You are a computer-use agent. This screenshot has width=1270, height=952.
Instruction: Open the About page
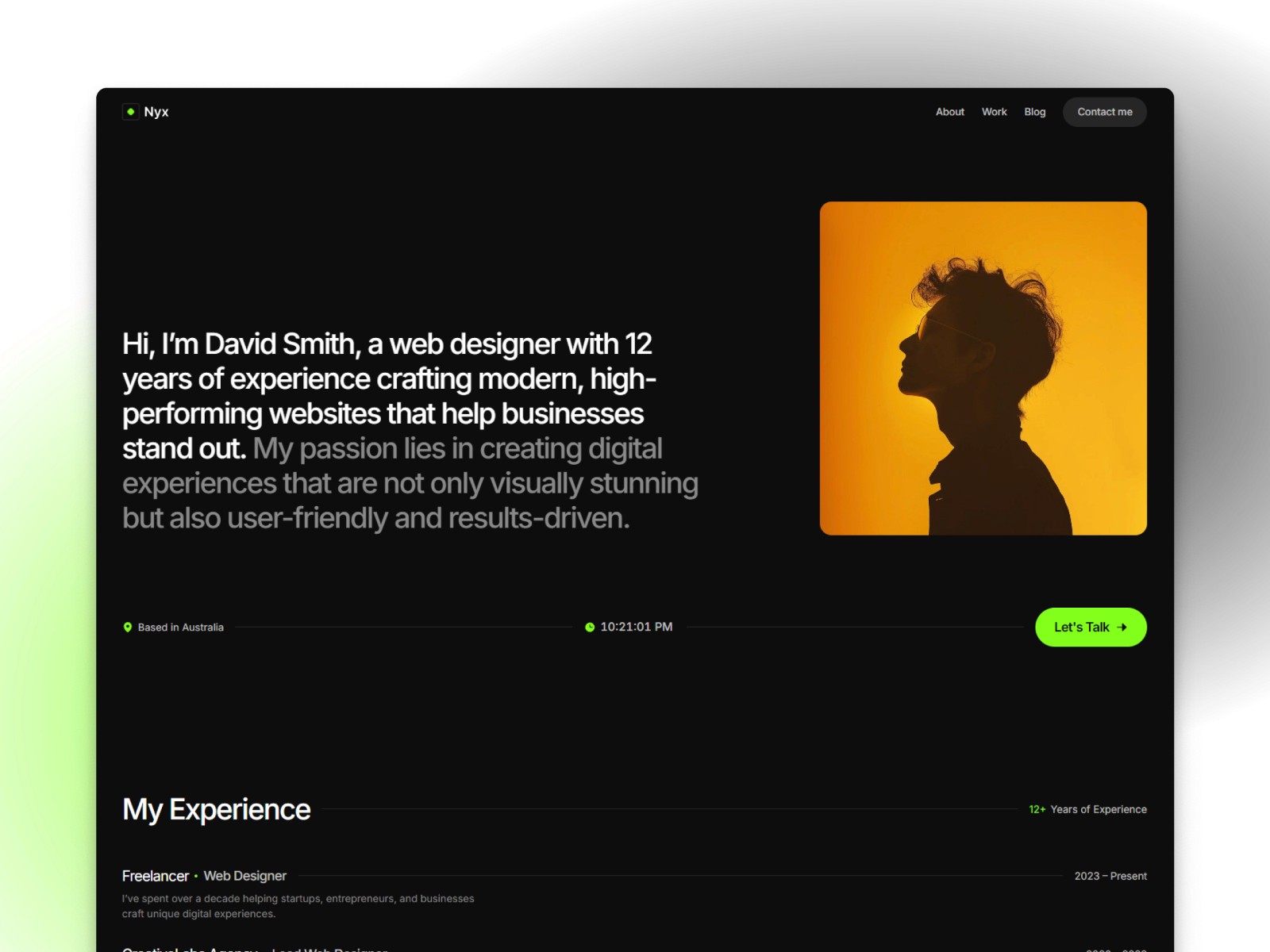(949, 112)
